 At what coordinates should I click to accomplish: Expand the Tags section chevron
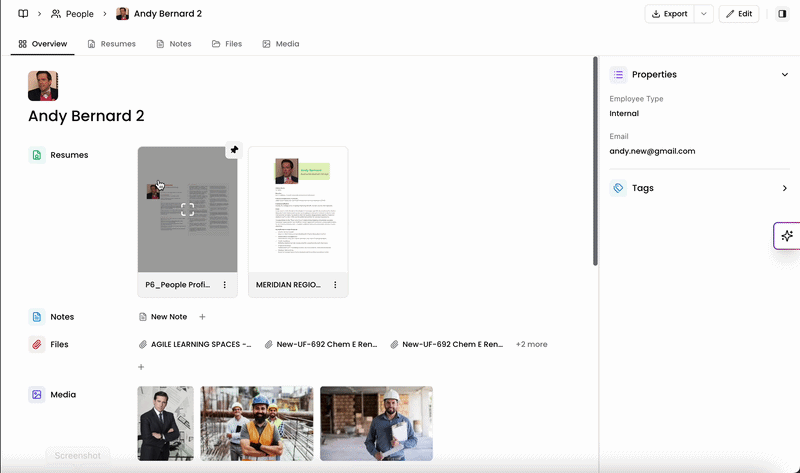coord(785,188)
